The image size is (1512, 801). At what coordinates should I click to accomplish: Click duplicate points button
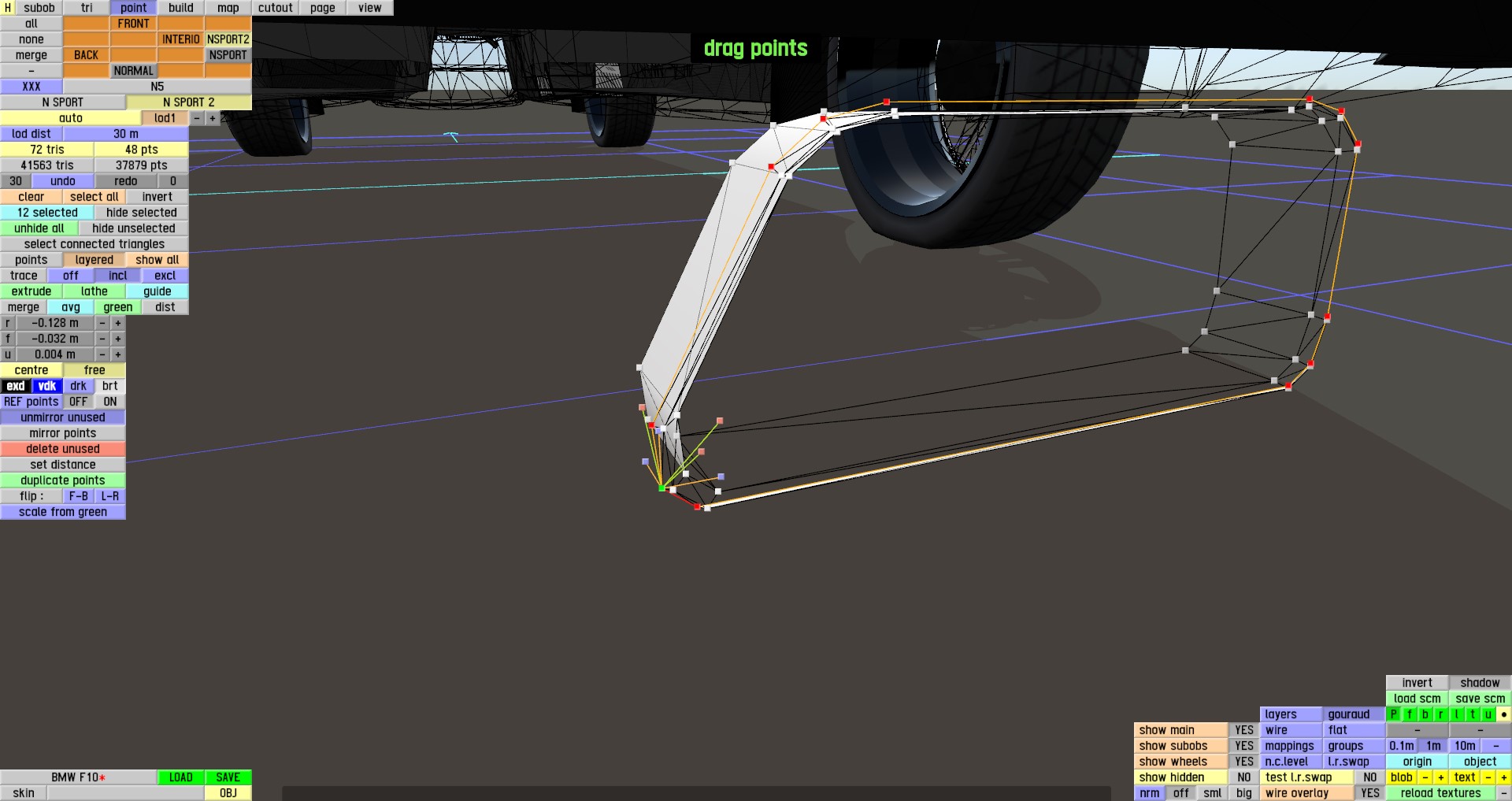click(x=63, y=480)
